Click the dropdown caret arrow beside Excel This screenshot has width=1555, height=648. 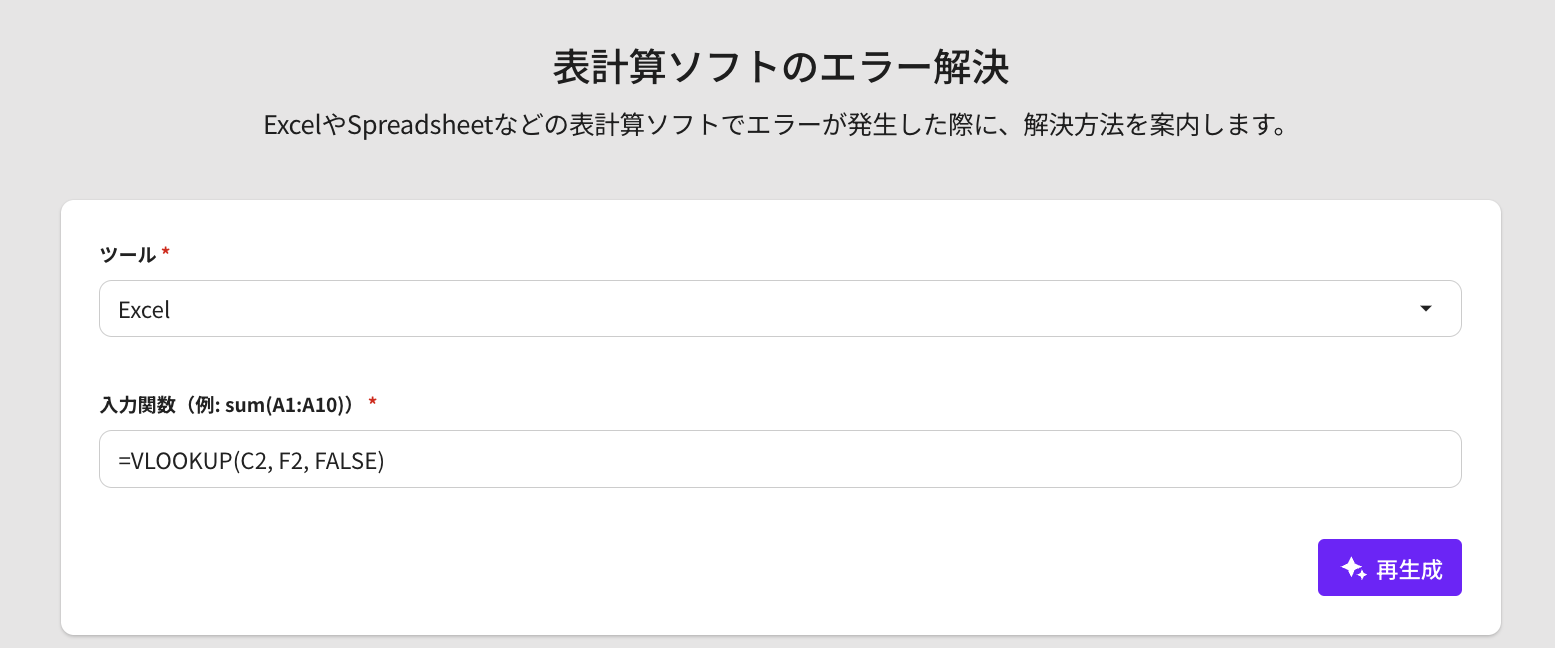pos(1426,309)
